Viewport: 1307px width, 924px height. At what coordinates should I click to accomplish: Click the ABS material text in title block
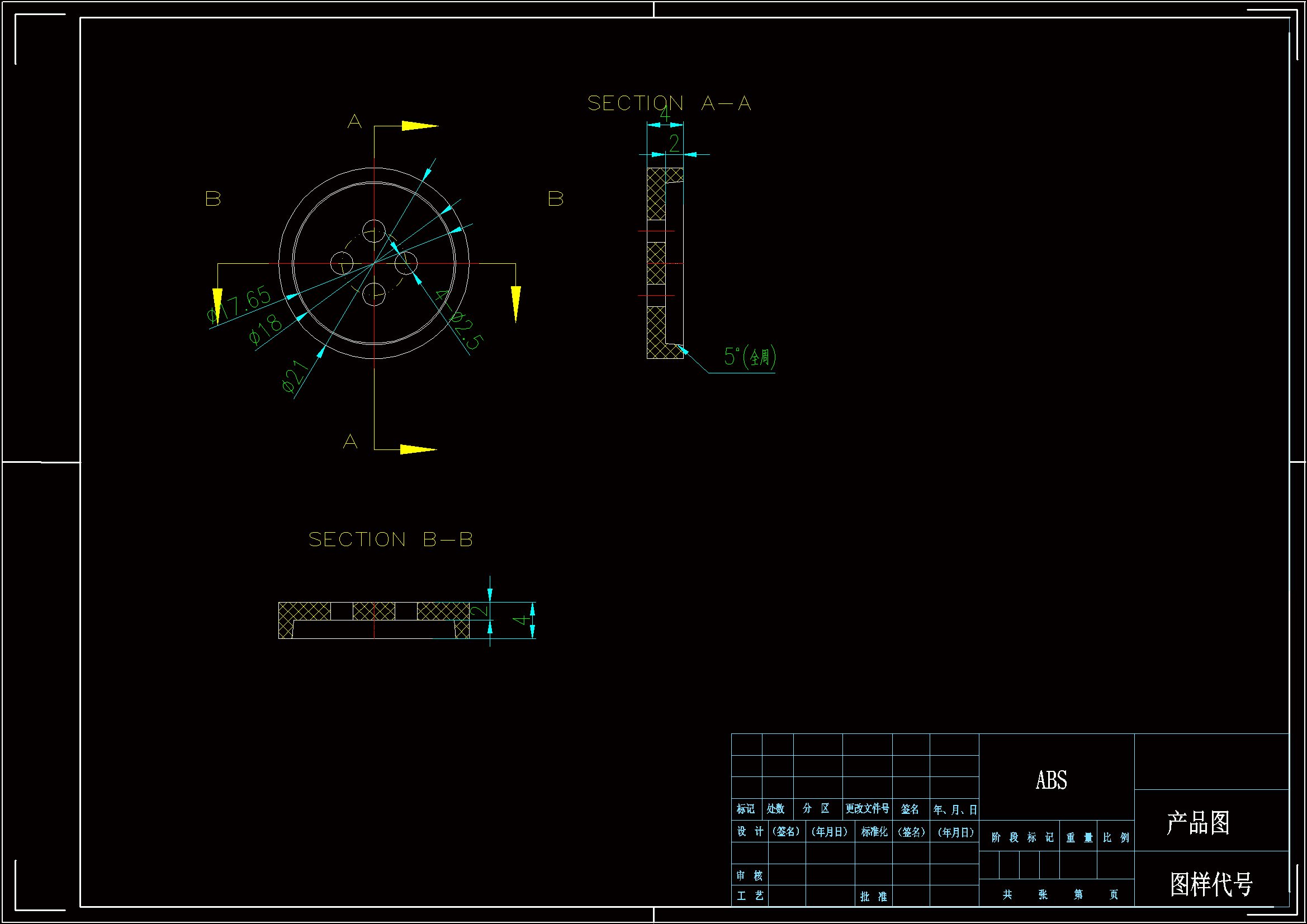click(1051, 780)
